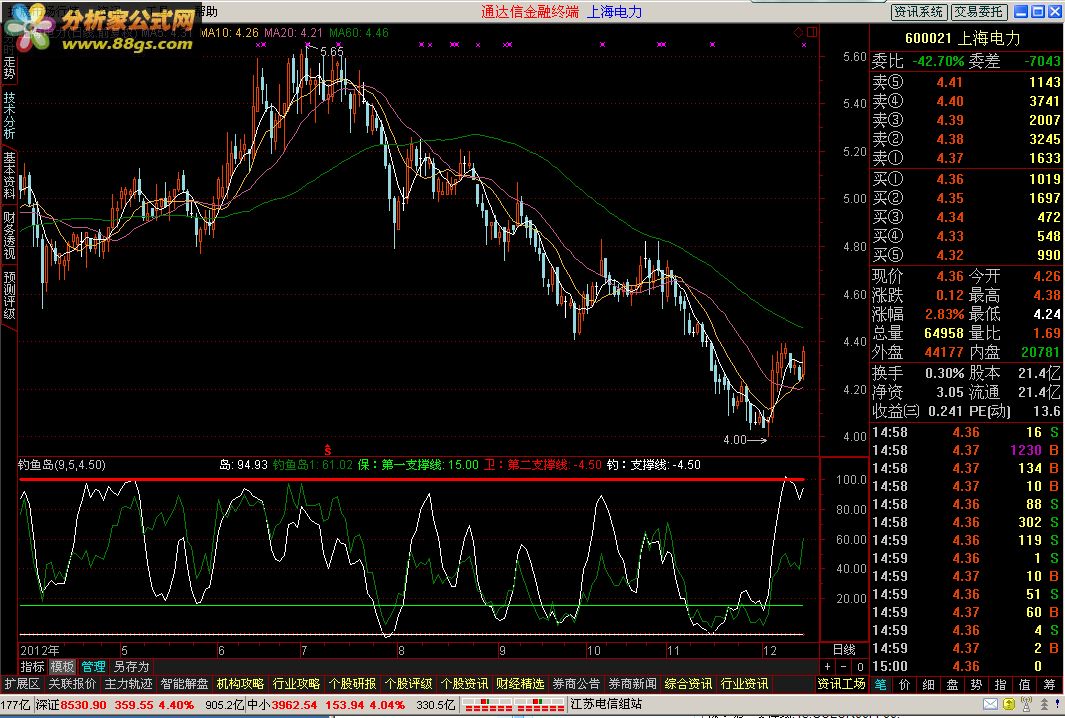Click the 指标 indicator button
Screen dimensions: 1065x718
(x=33, y=667)
